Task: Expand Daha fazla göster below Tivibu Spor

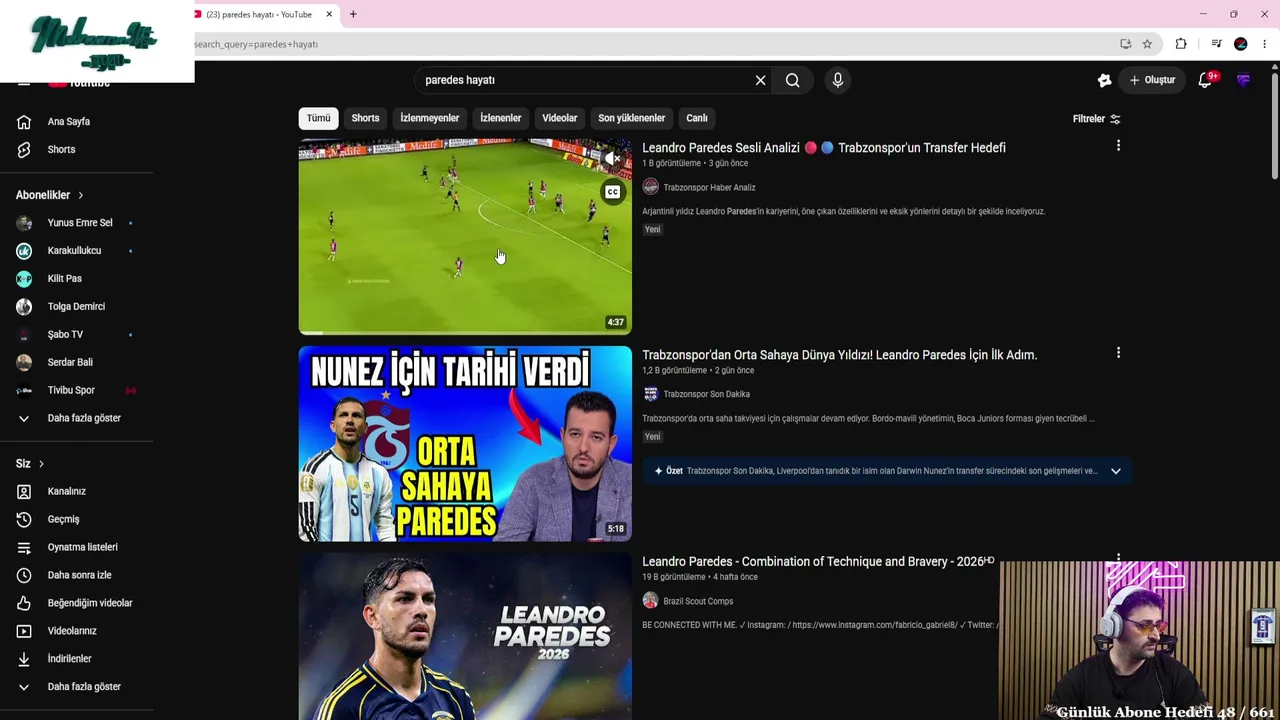Action: 84,418
